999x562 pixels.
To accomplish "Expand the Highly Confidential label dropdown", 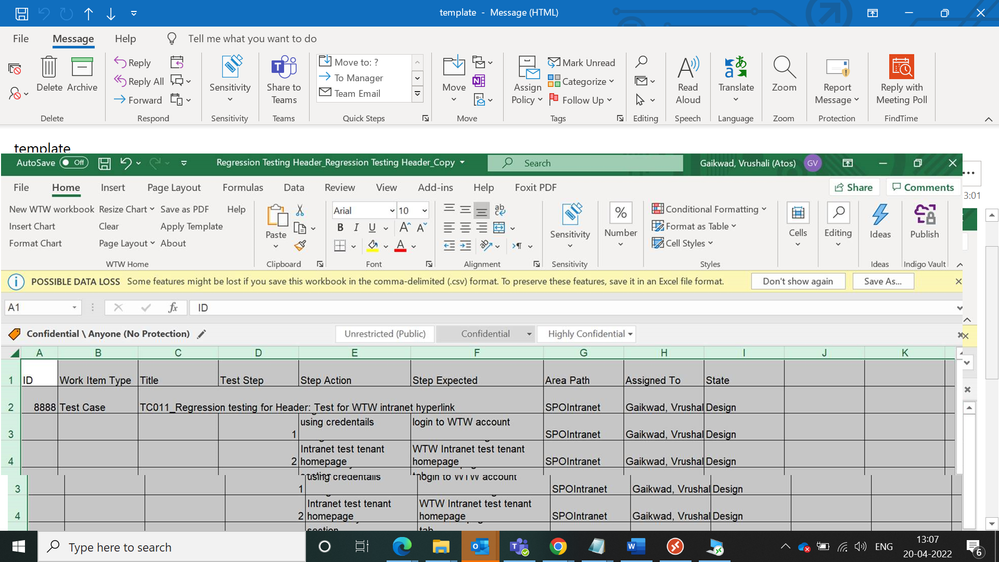I will click(x=630, y=334).
